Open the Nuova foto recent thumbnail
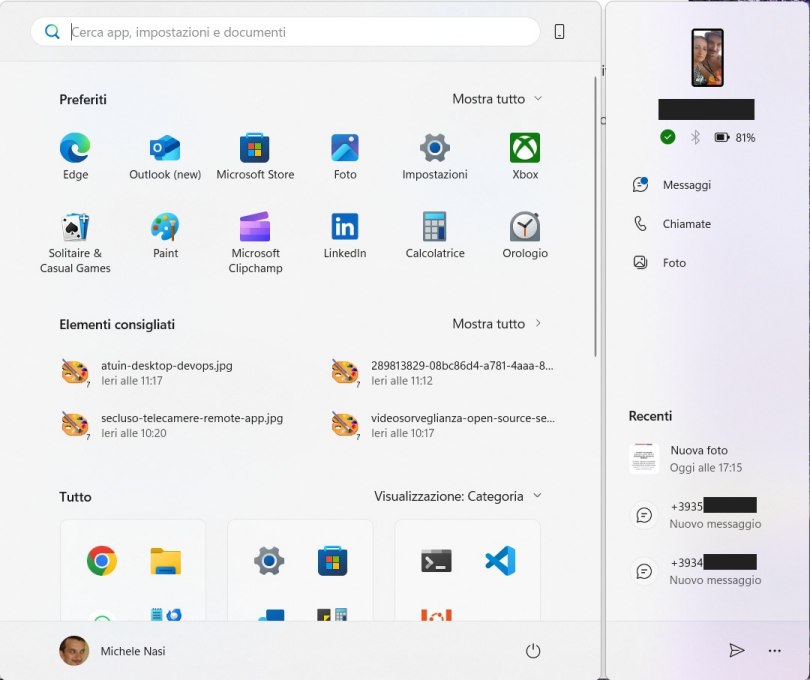The height and width of the screenshot is (680, 810). (643, 459)
